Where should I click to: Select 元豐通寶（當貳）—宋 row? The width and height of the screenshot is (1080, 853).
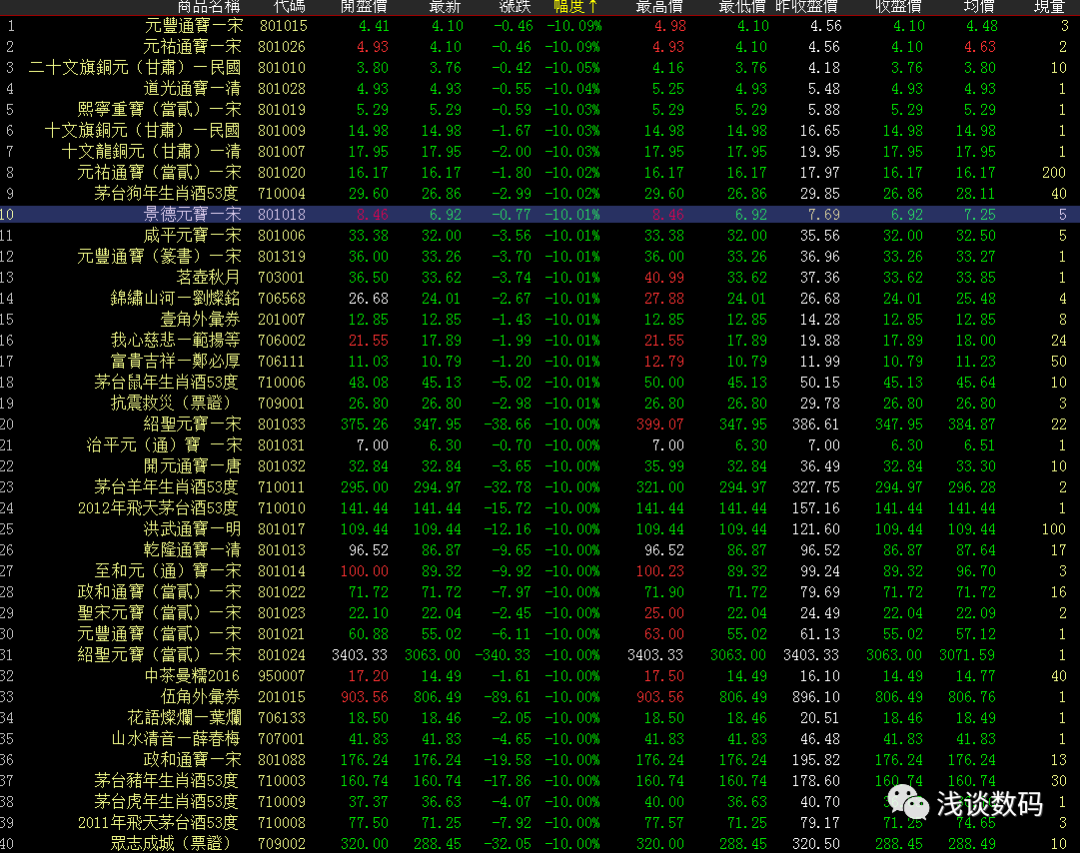tap(540, 634)
